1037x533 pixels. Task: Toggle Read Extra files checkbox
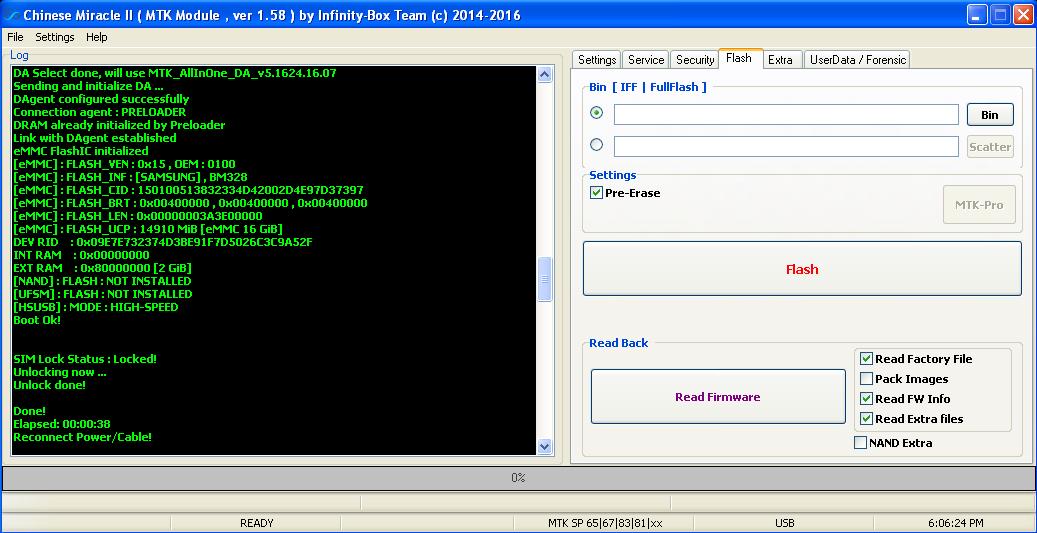(866, 419)
